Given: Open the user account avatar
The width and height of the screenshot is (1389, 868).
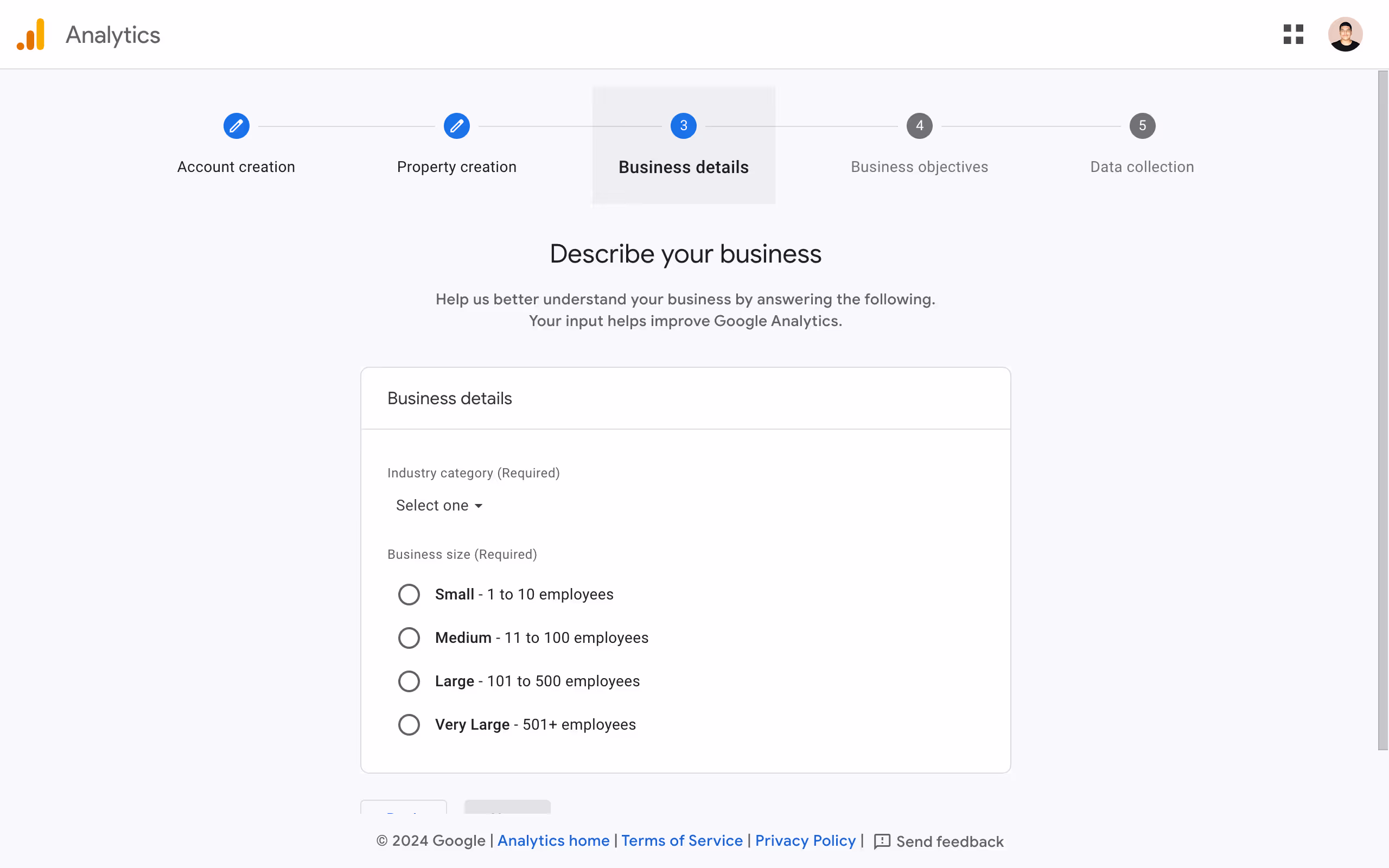Looking at the screenshot, I should [x=1345, y=34].
